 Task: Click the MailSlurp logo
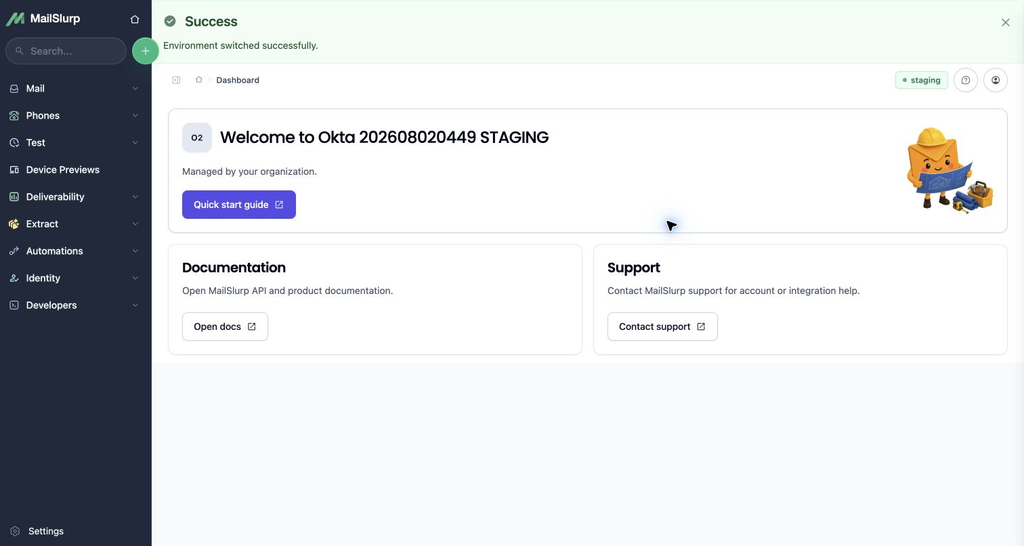43,19
